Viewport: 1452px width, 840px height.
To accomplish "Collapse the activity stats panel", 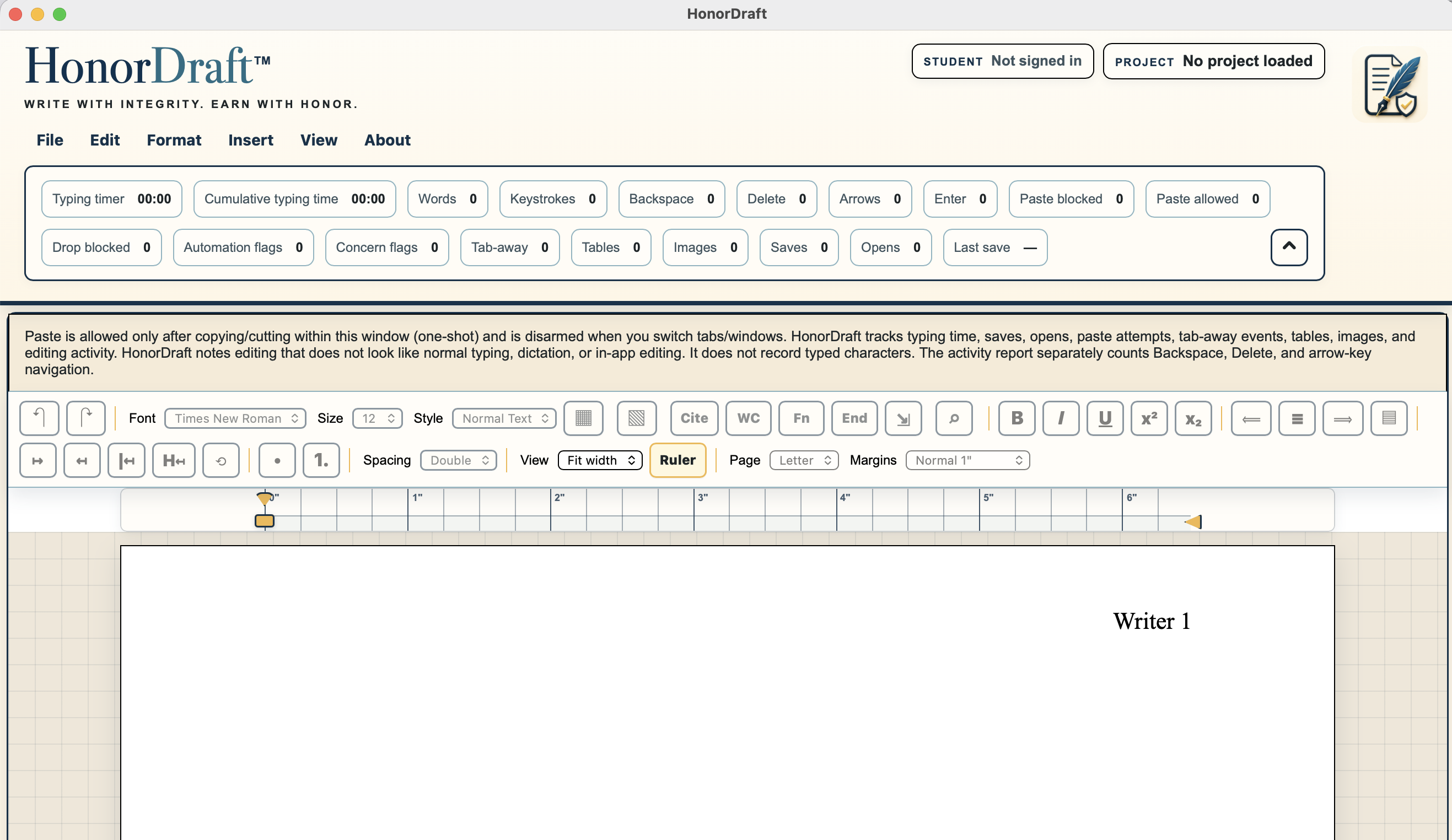I will (1288, 247).
